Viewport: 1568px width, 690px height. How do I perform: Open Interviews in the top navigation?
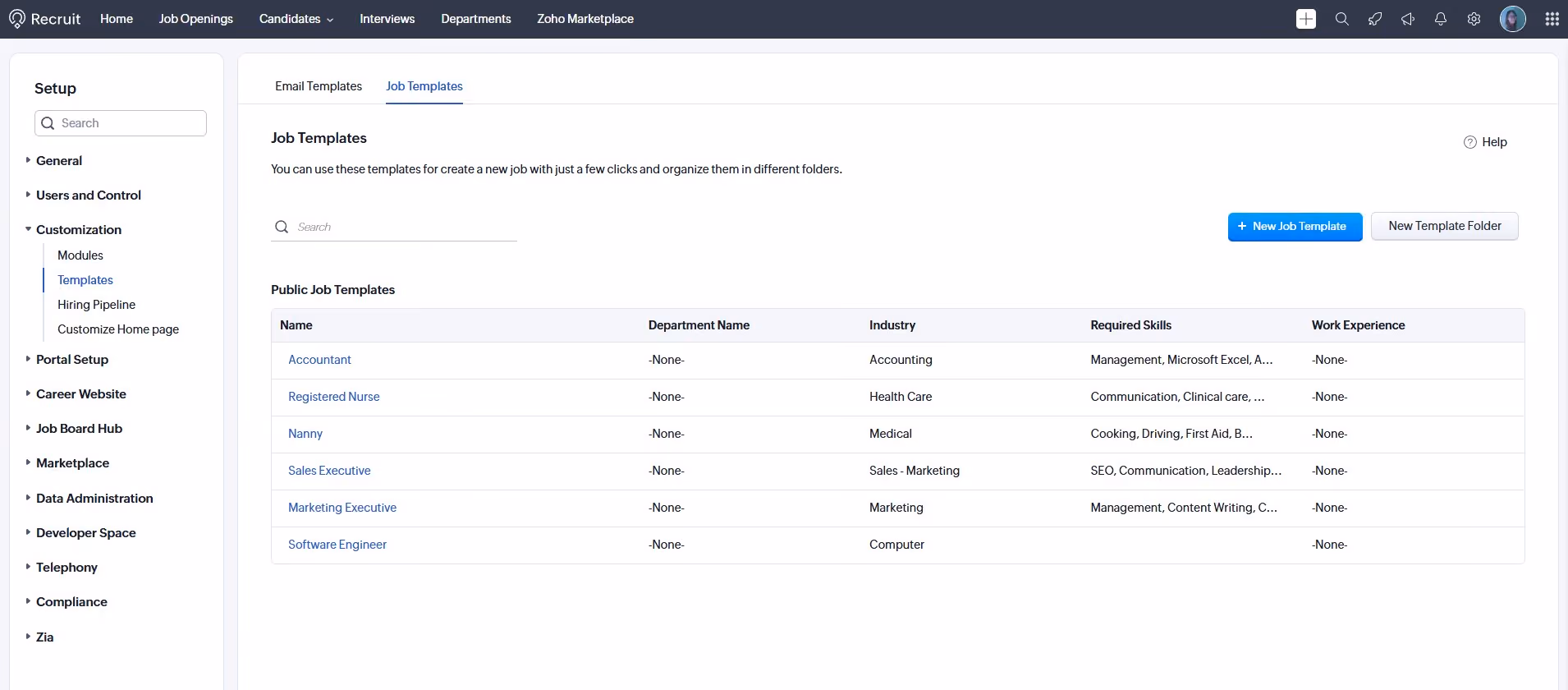point(387,19)
